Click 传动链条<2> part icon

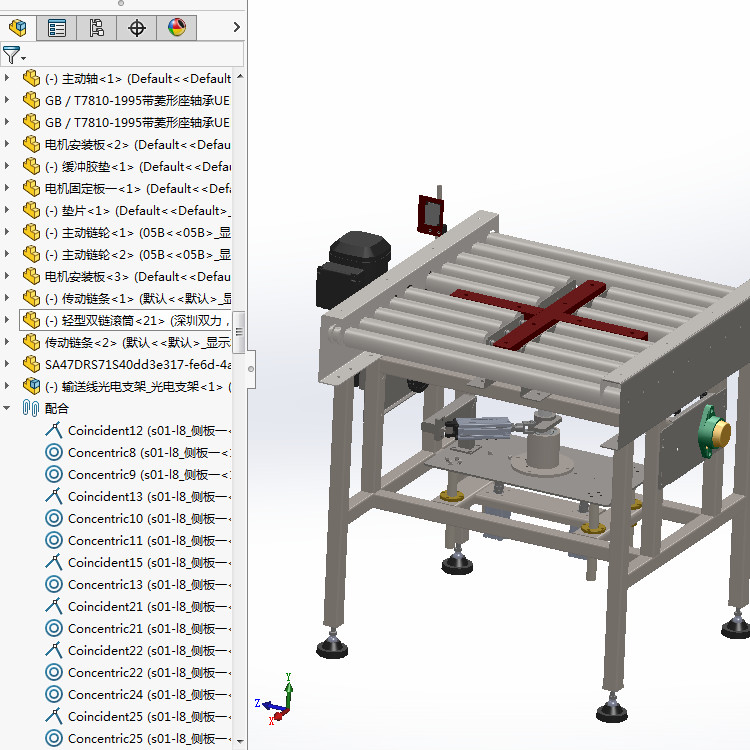(31, 342)
